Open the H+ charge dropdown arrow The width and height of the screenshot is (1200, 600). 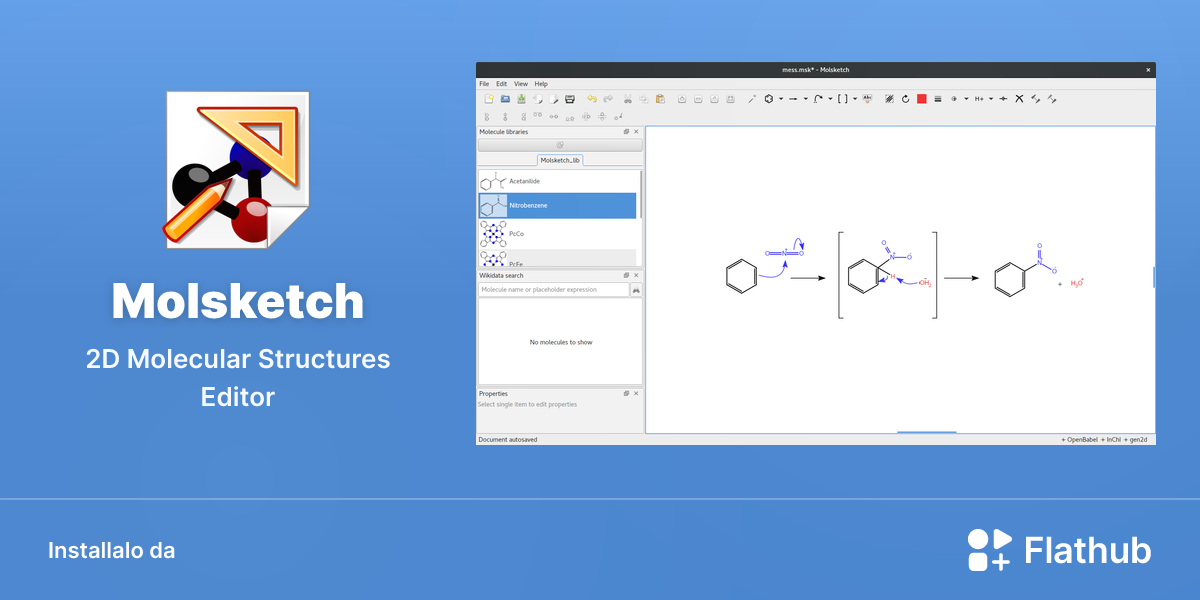tap(991, 99)
